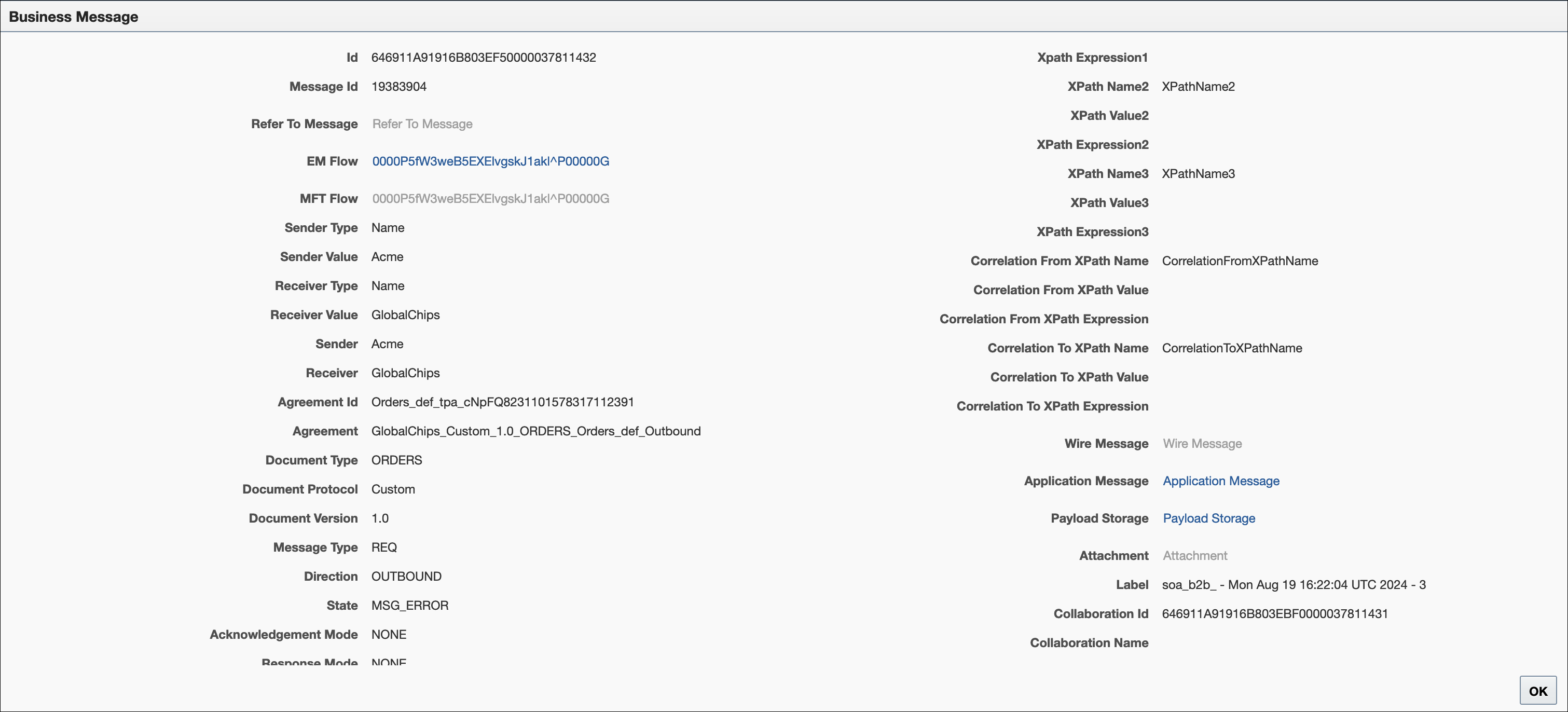Click the Receiver Value GlobalChips

[405, 315]
